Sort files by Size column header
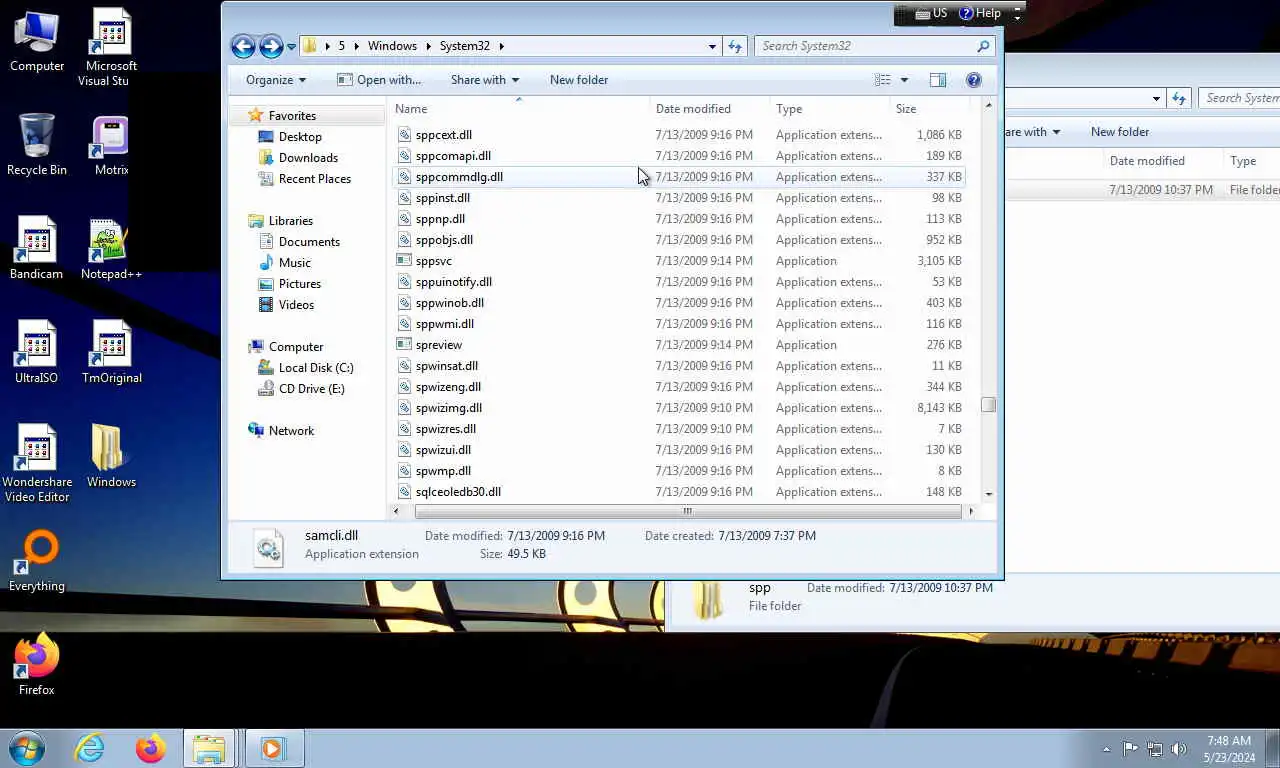Screen dimensions: 1280x768 (x=929, y=108)
